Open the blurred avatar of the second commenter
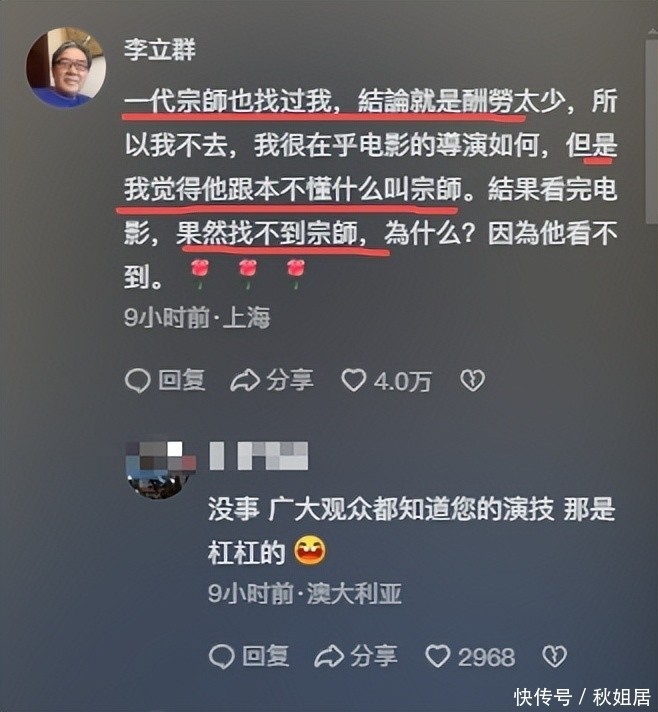The image size is (658, 712). 160,470
